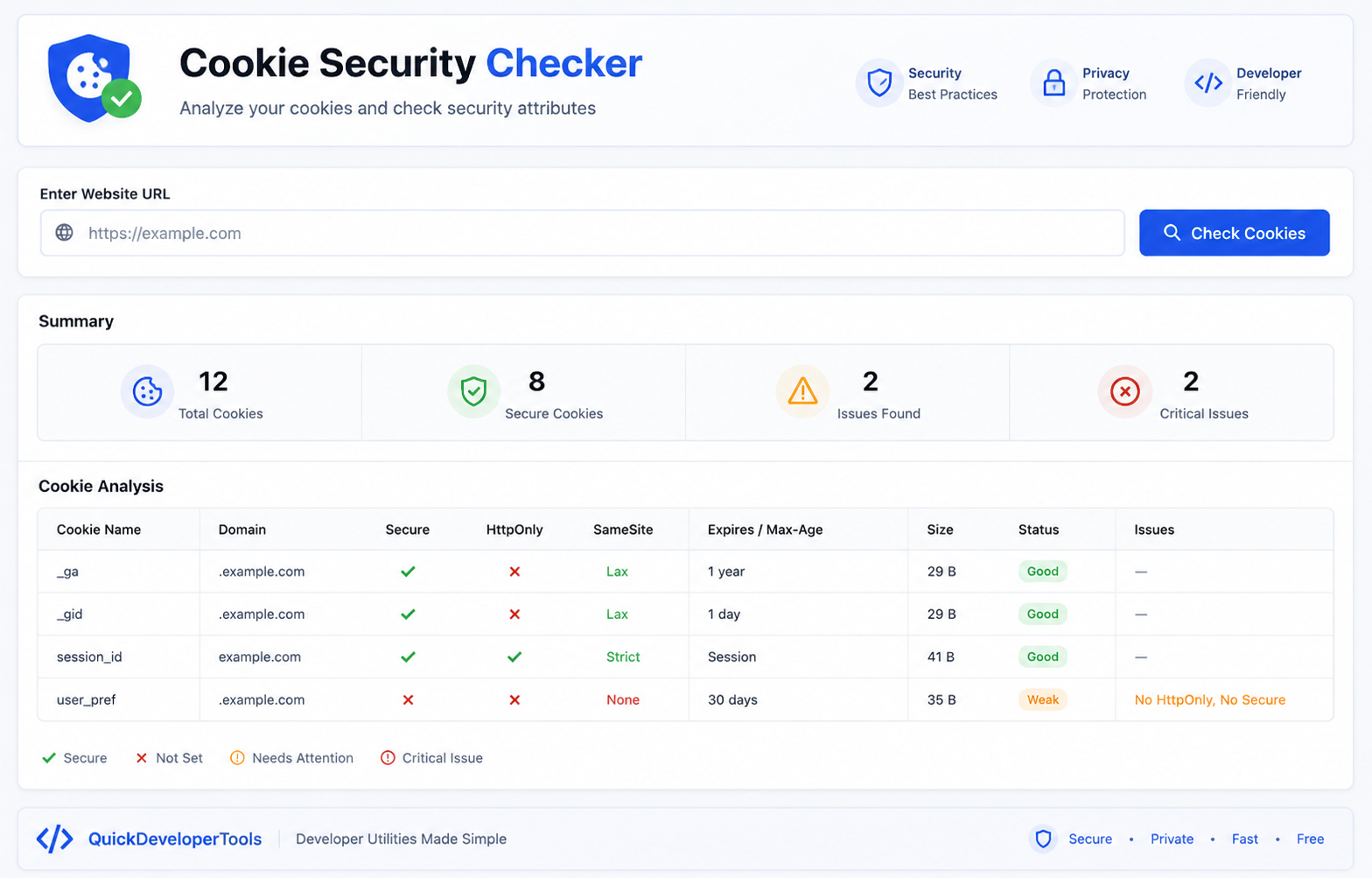Select the _ga cookie name cell
This screenshot has height=878, width=1372.
68,572
